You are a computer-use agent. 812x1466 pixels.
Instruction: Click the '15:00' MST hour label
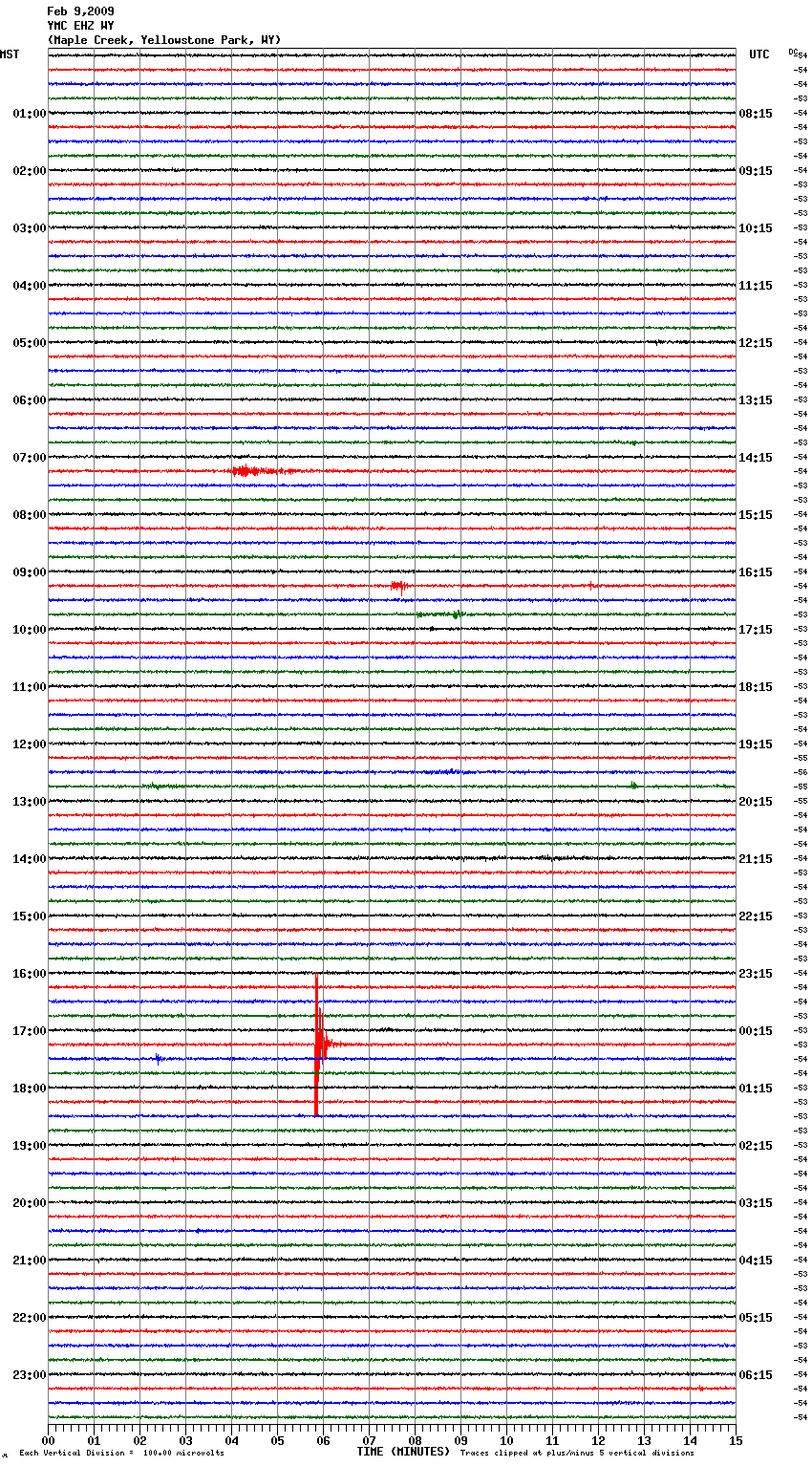pos(29,916)
